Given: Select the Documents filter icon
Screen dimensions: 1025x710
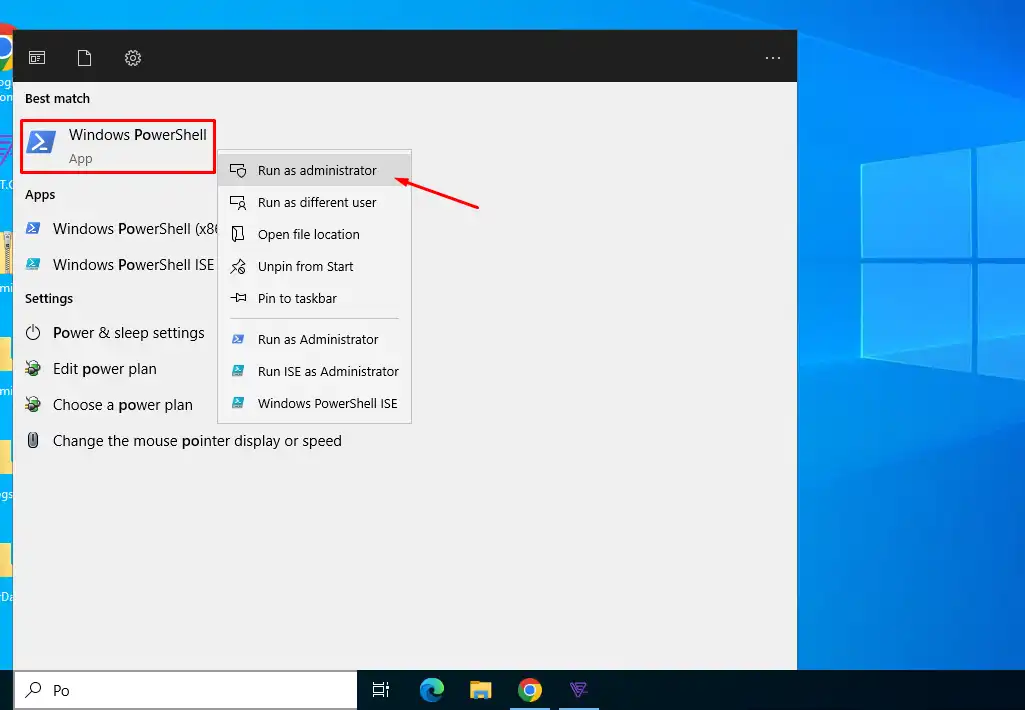Looking at the screenshot, I should click(x=84, y=58).
